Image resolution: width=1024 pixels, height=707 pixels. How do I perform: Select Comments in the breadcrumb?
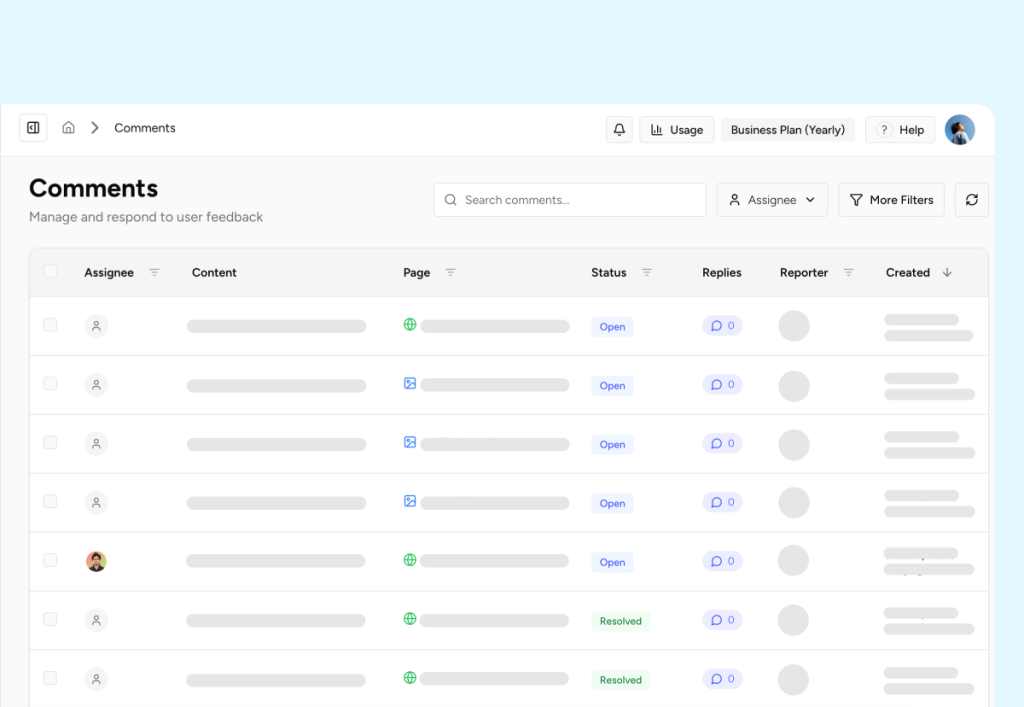tap(144, 128)
